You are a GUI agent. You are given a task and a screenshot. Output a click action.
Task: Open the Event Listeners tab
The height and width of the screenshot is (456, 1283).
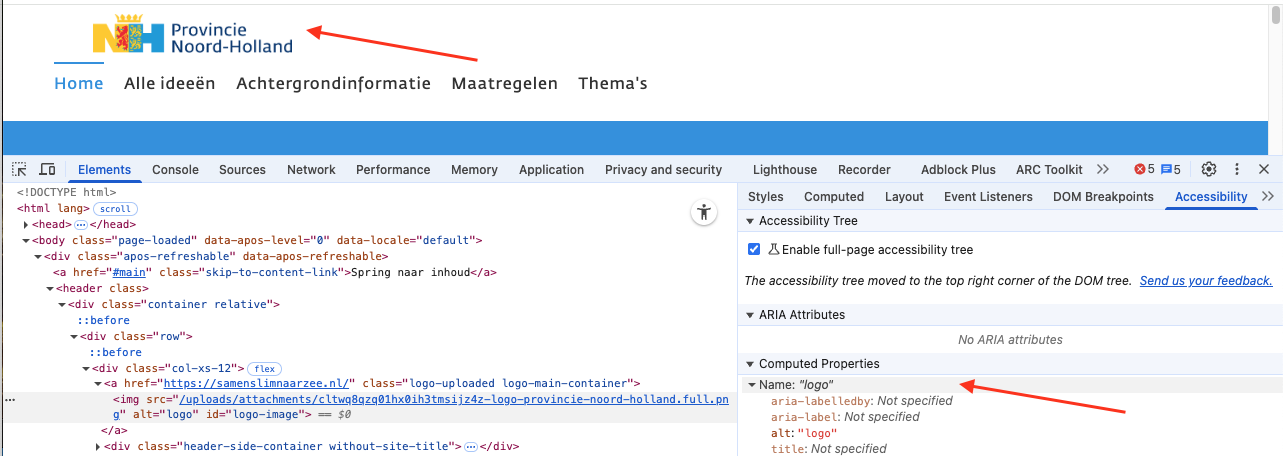pos(988,197)
